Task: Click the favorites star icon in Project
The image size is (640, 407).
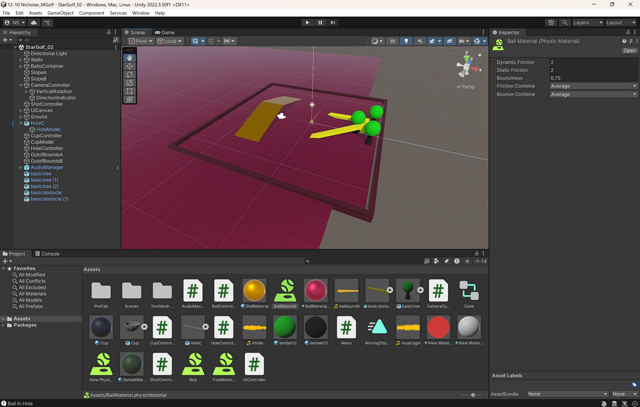Action: click(467, 261)
